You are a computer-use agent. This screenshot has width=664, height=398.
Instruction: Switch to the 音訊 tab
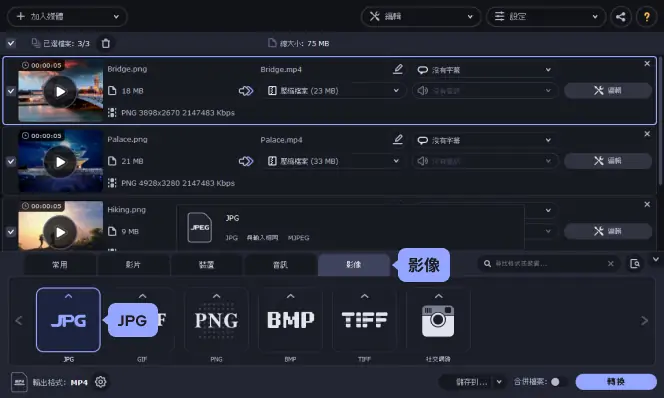pos(280,265)
